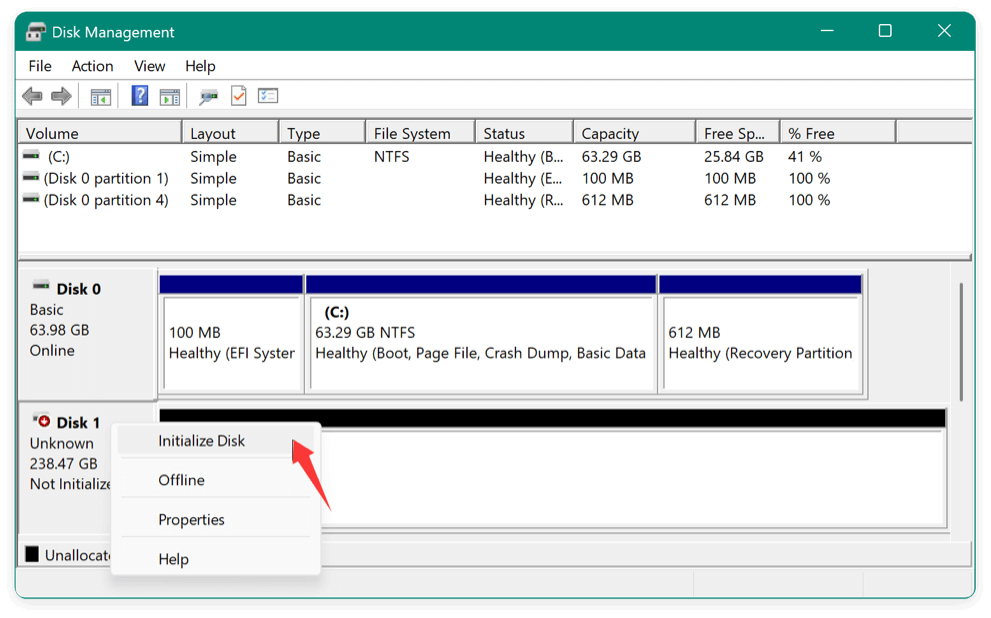Toggle the Show/Hide Console Tree toolbar icon

click(x=99, y=95)
